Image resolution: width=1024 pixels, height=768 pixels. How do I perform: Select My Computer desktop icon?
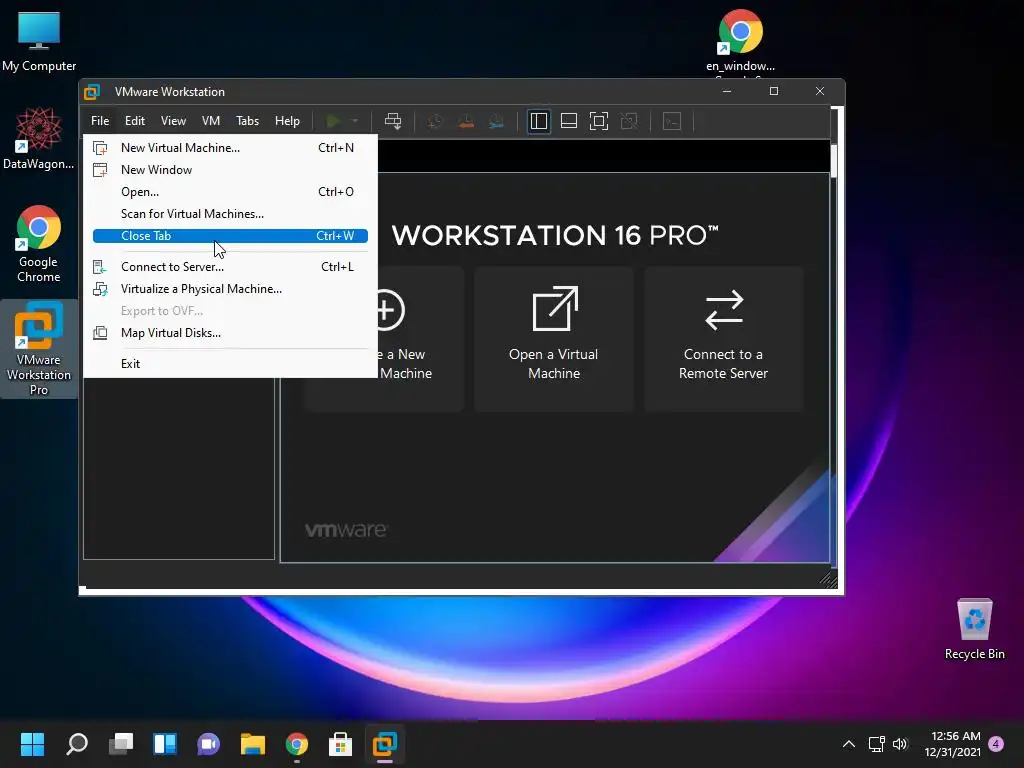[39, 41]
